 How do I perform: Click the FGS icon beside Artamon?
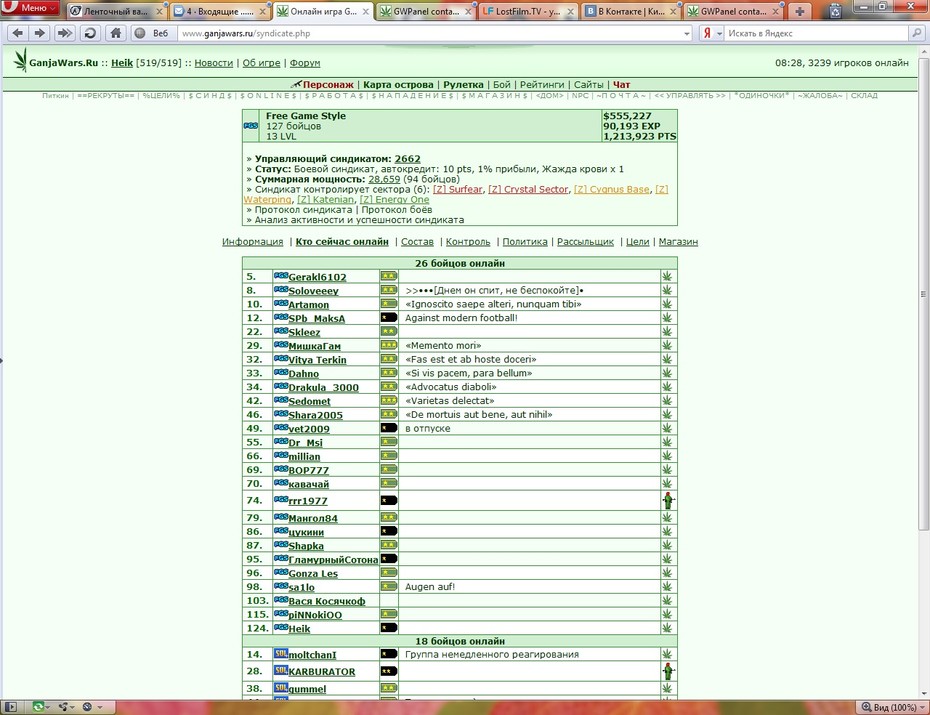[281, 304]
